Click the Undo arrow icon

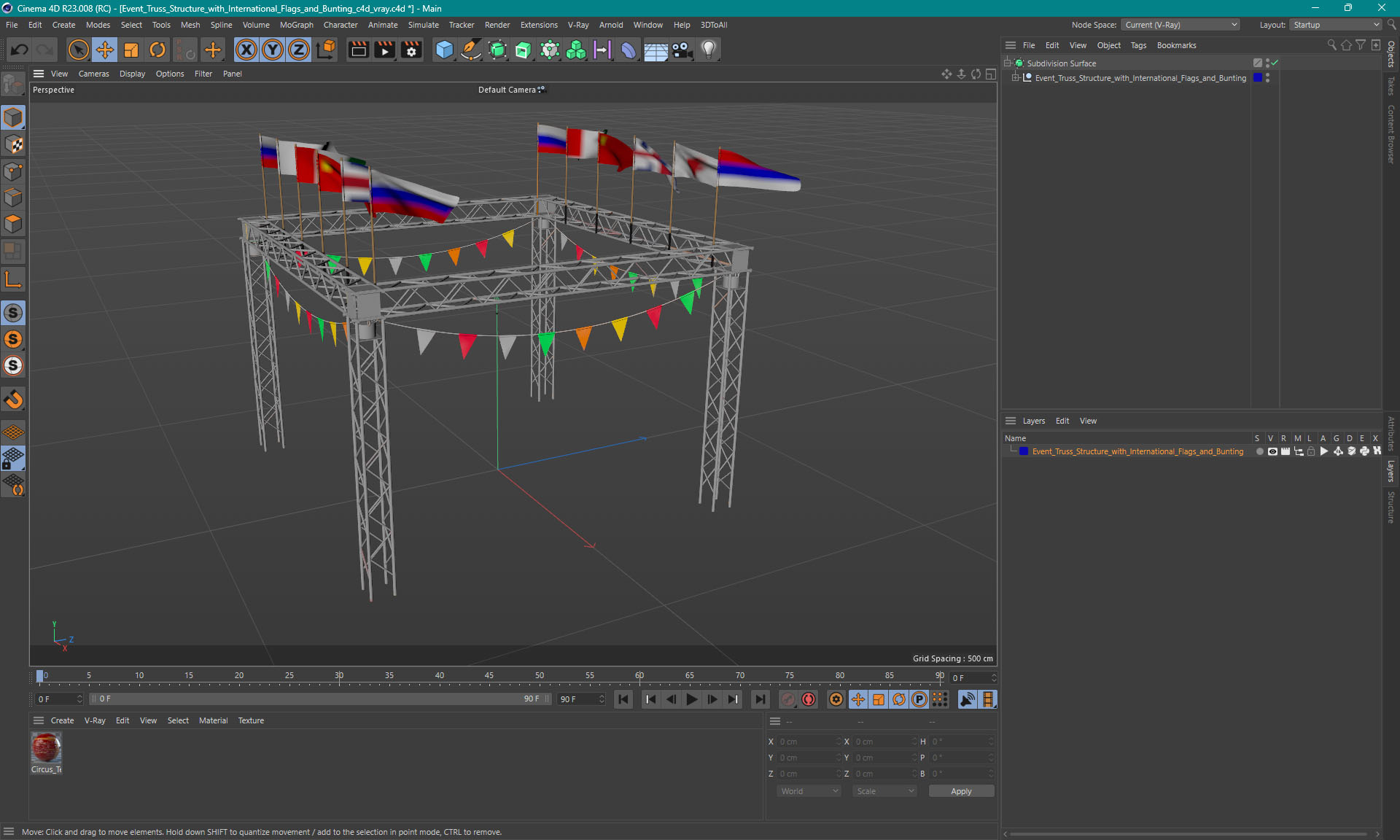[20, 50]
